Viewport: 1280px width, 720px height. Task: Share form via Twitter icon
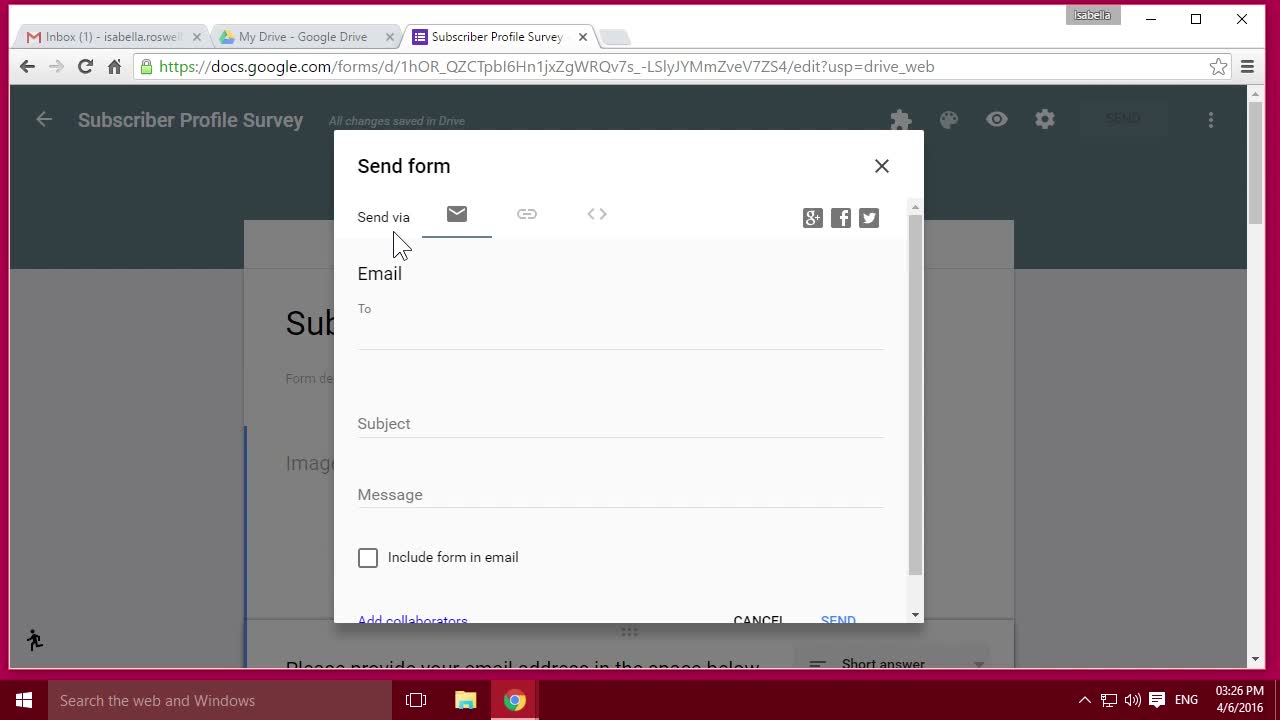[x=869, y=218]
